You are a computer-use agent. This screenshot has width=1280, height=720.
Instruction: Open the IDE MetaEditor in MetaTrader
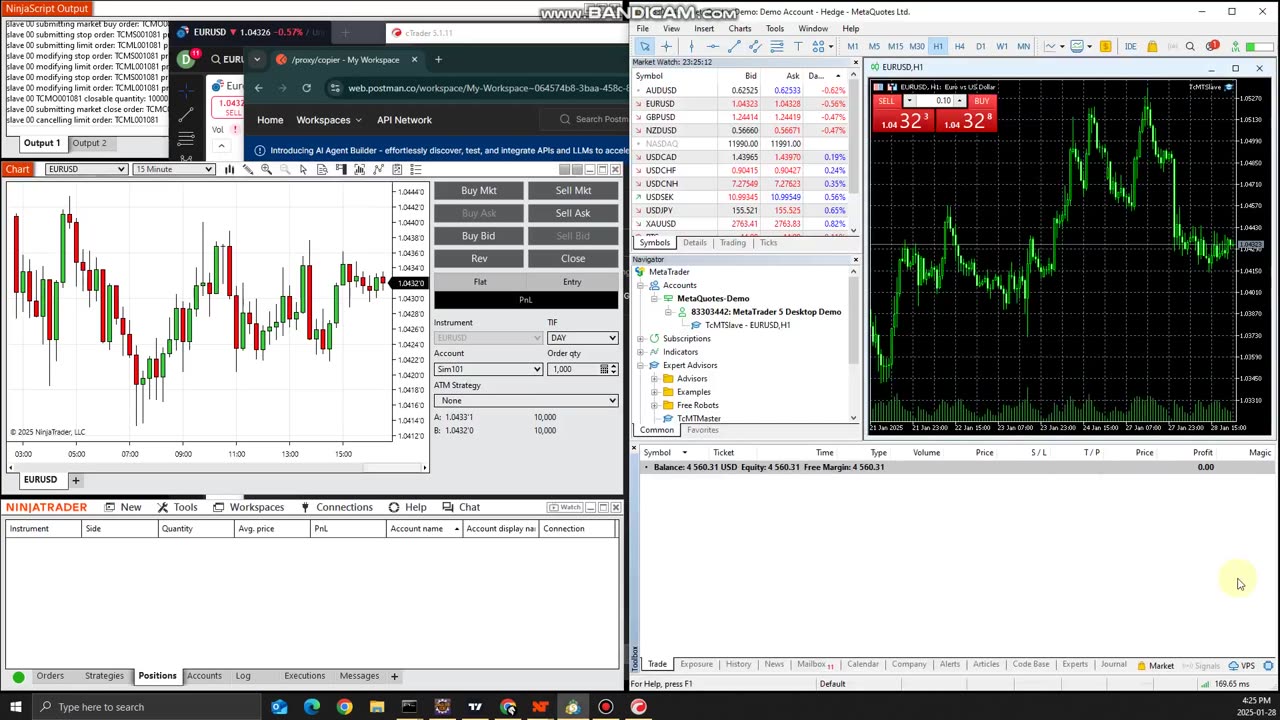[1131, 46]
